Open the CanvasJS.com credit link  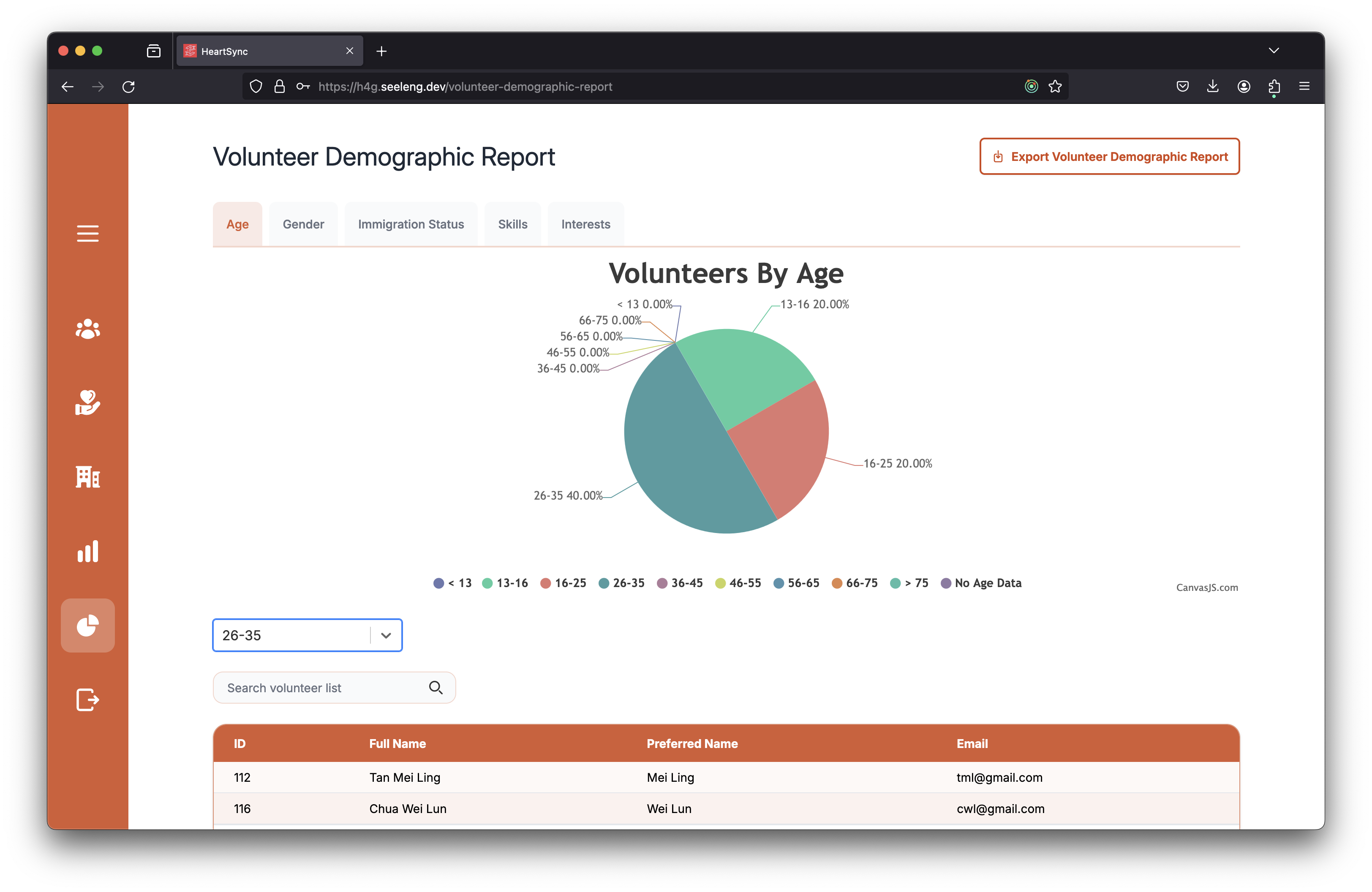[x=1206, y=587]
